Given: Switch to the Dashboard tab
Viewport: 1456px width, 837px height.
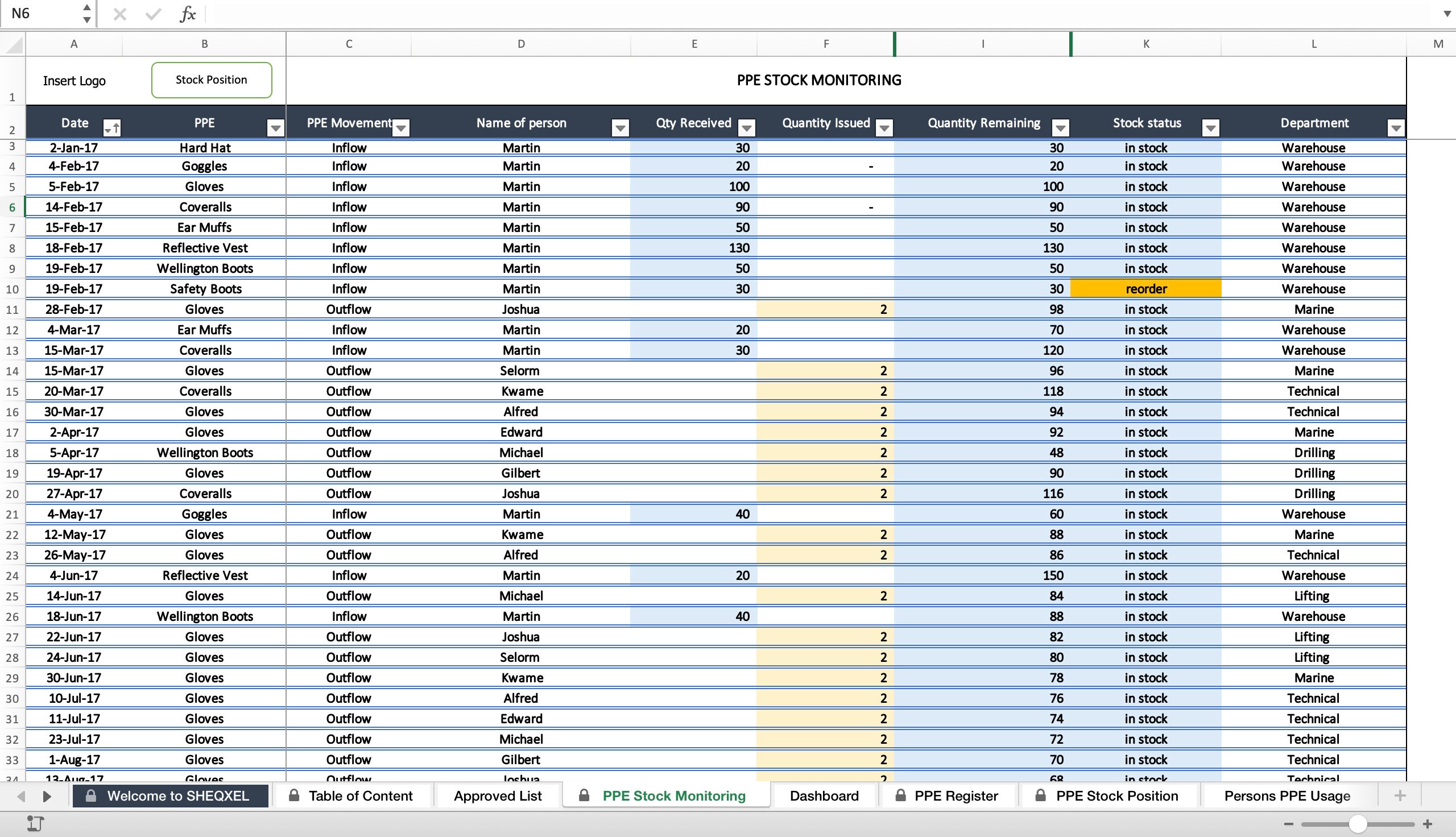Looking at the screenshot, I should point(824,795).
